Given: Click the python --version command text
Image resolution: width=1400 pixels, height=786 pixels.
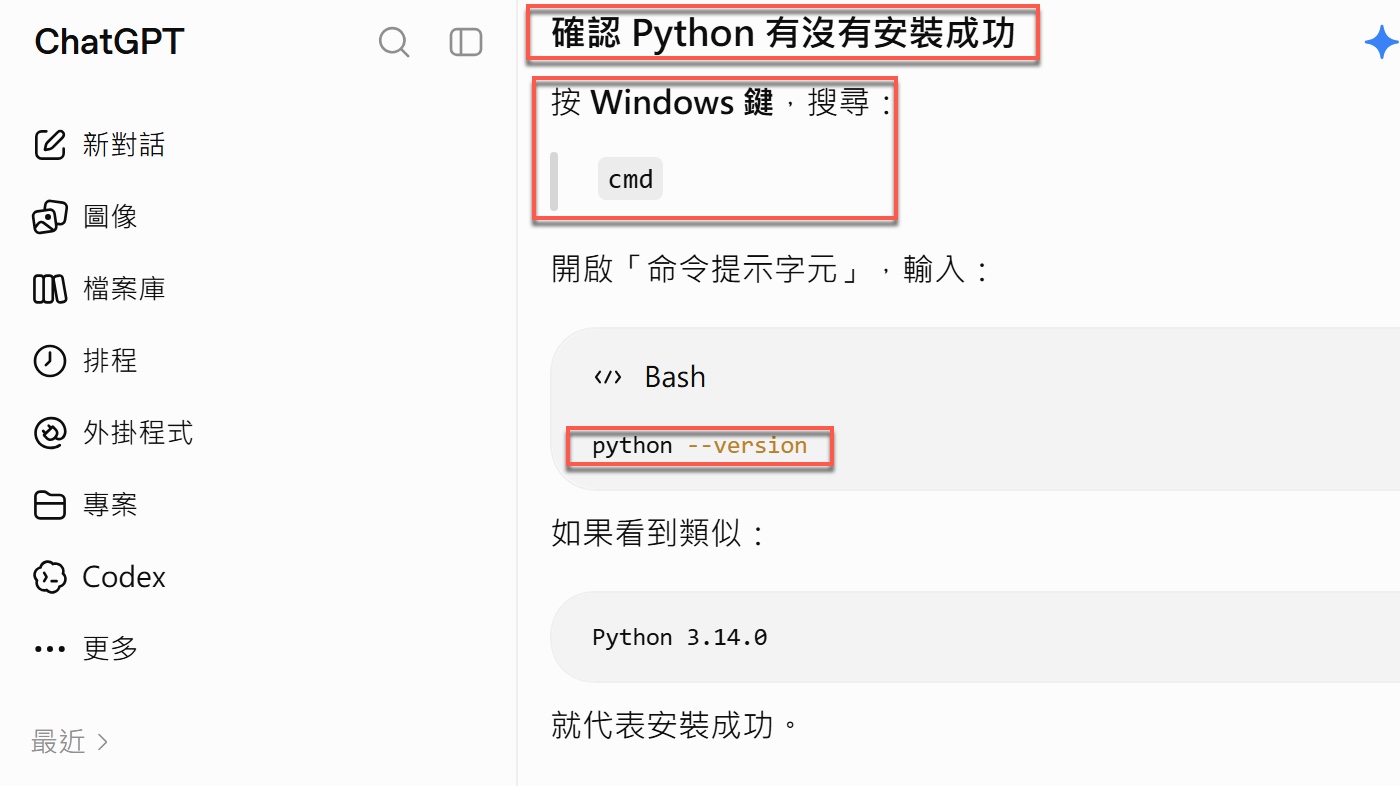Looking at the screenshot, I should (699, 446).
